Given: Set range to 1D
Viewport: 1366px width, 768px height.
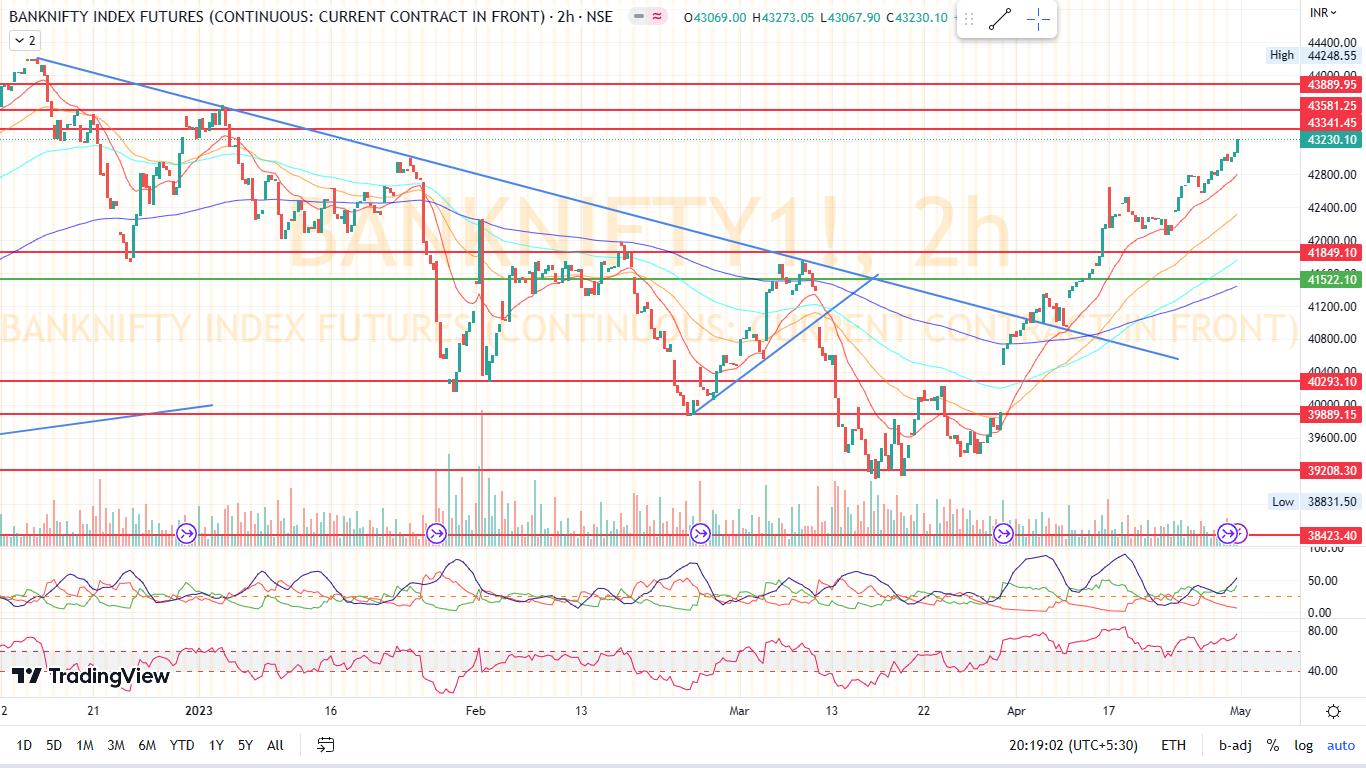Looking at the screenshot, I should click(24, 745).
